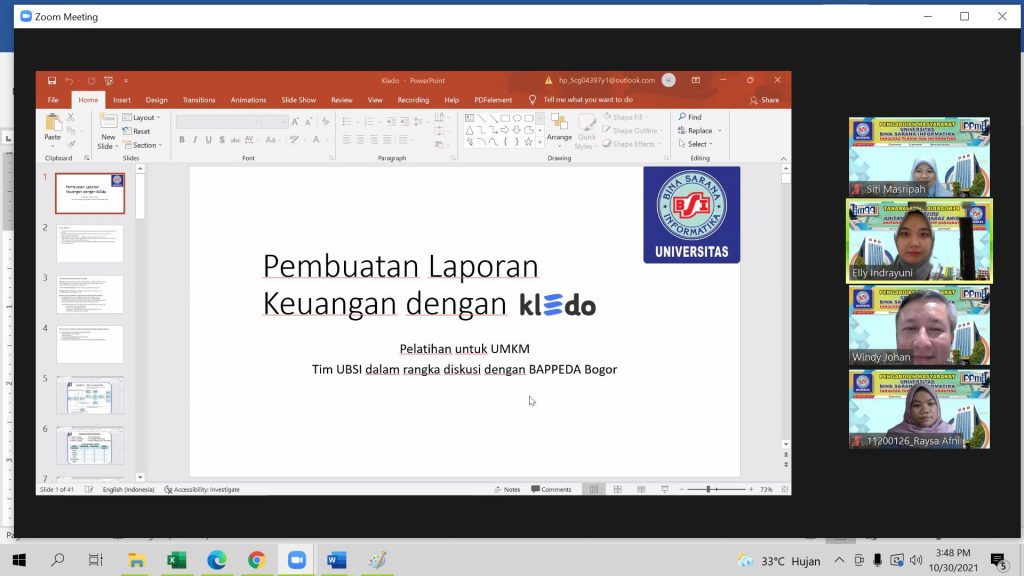Screen dimensions: 1024x576
Task: Open the Select dropdown in Editing group
Action: click(x=695, y=144)
